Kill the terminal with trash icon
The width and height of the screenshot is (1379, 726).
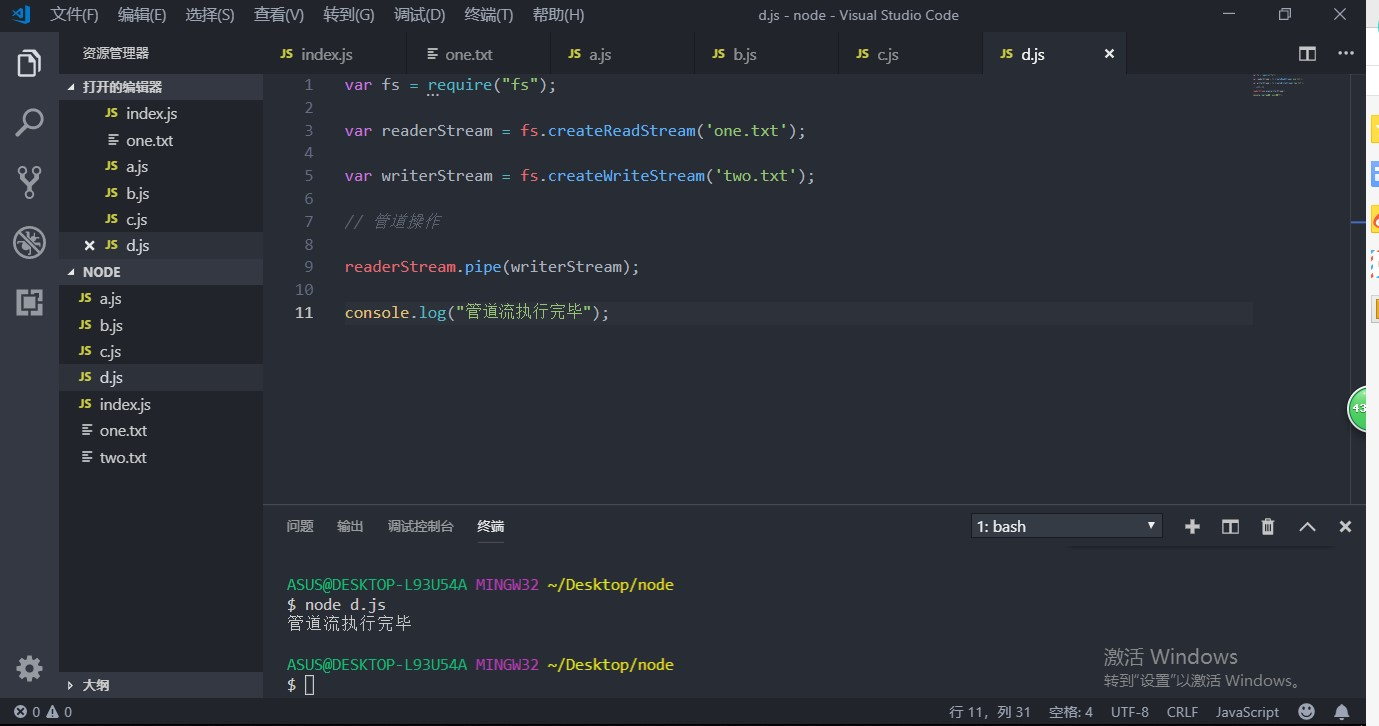(x=1268, y=526)
